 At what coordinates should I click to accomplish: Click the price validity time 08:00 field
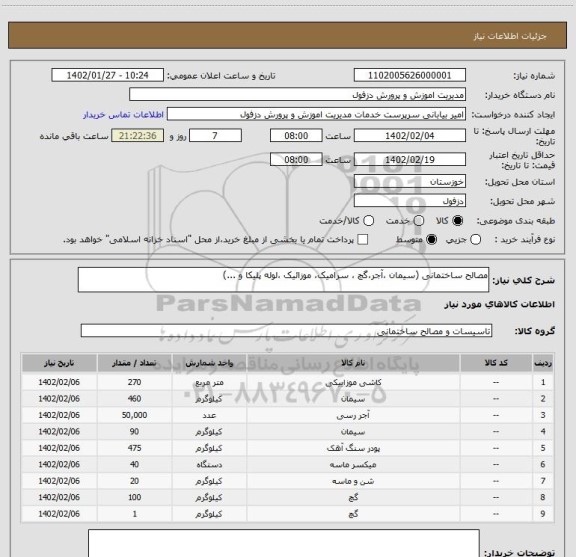(x=296, y=160)
